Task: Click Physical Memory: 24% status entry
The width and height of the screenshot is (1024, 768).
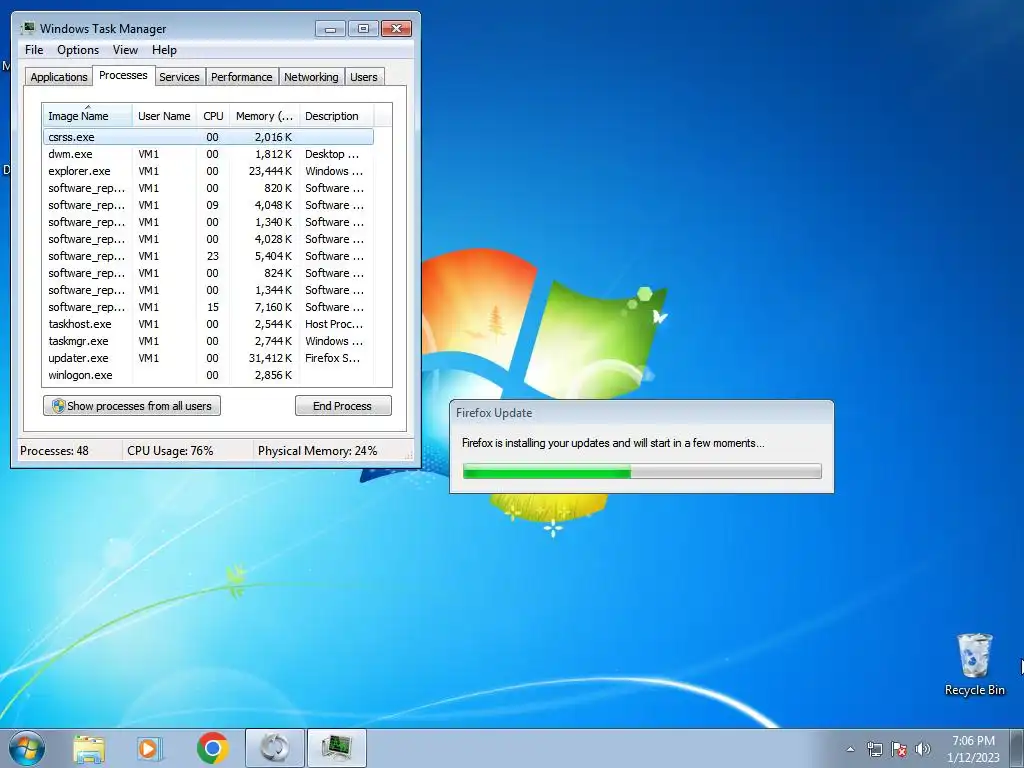Action: pos(317,451)
